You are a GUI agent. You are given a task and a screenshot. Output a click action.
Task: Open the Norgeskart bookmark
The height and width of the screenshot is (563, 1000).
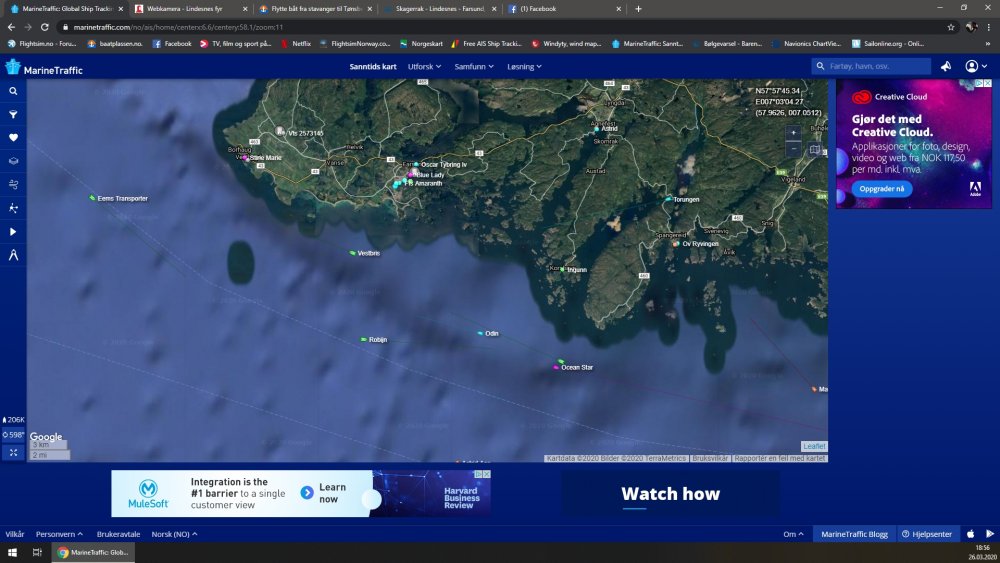422,44
